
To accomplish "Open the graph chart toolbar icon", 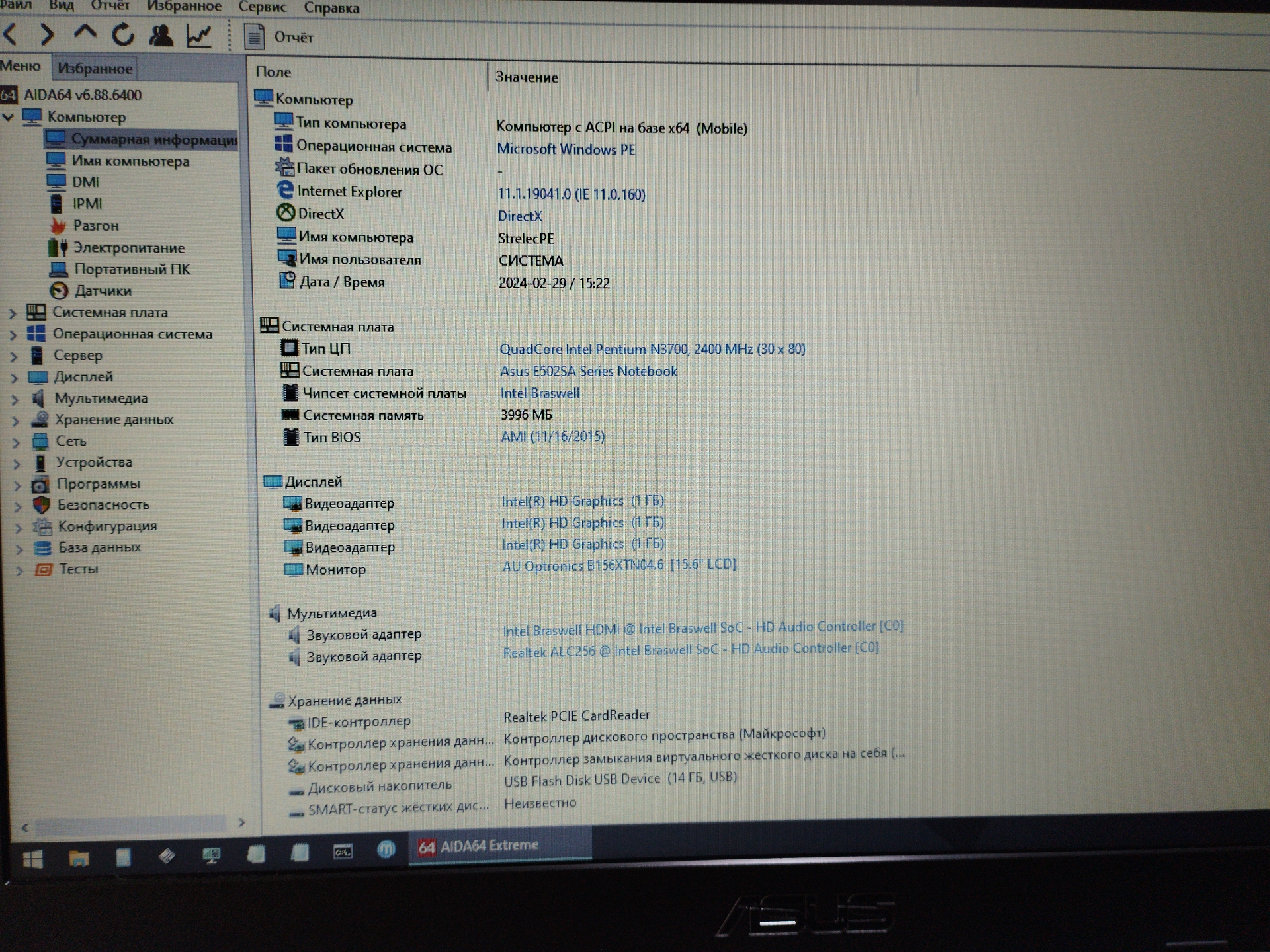I will pyautogui.click(x=198, y=36).
